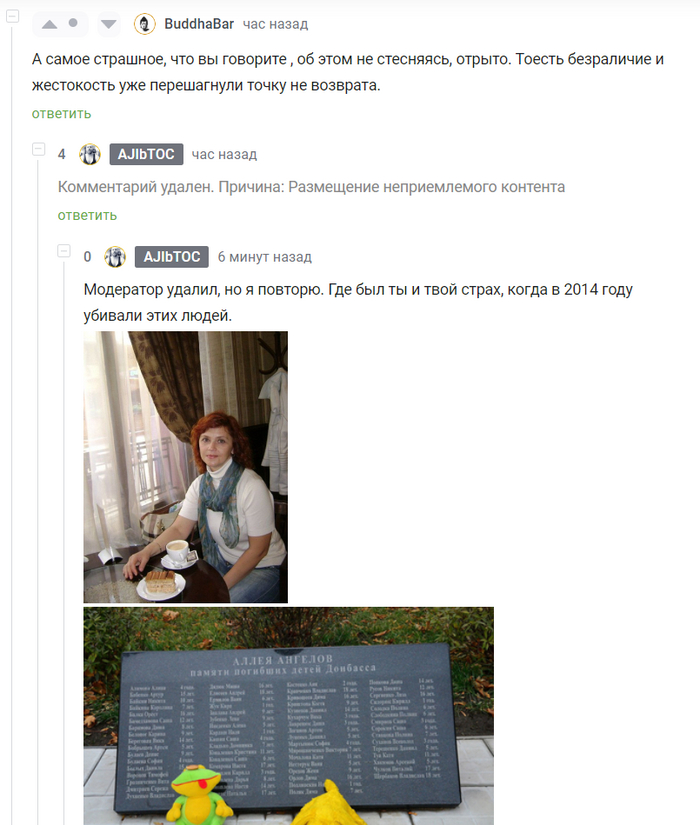Collapse the deleted AJIbTOC comment branch

(38, 149)
